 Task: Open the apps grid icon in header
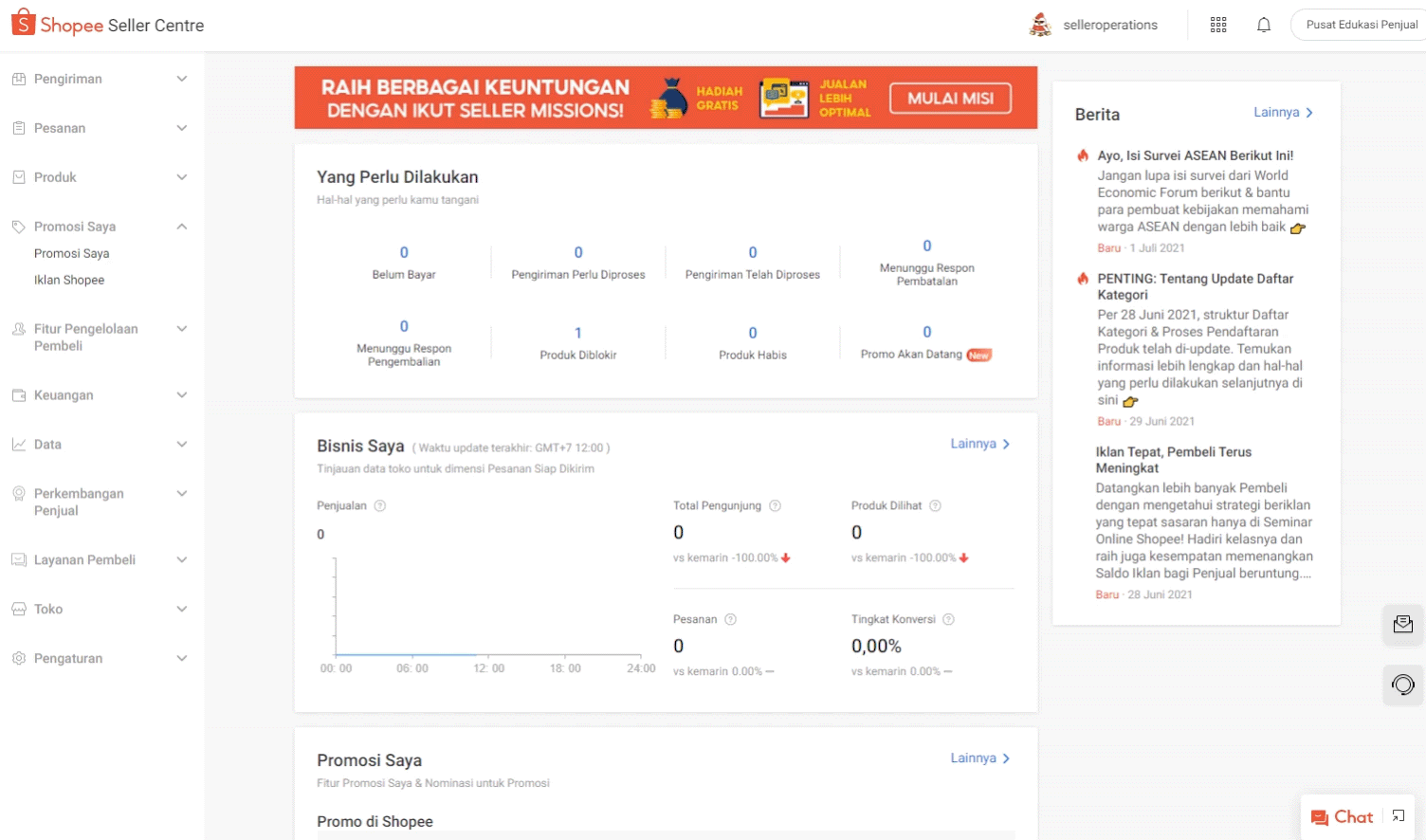[1218, 26]
